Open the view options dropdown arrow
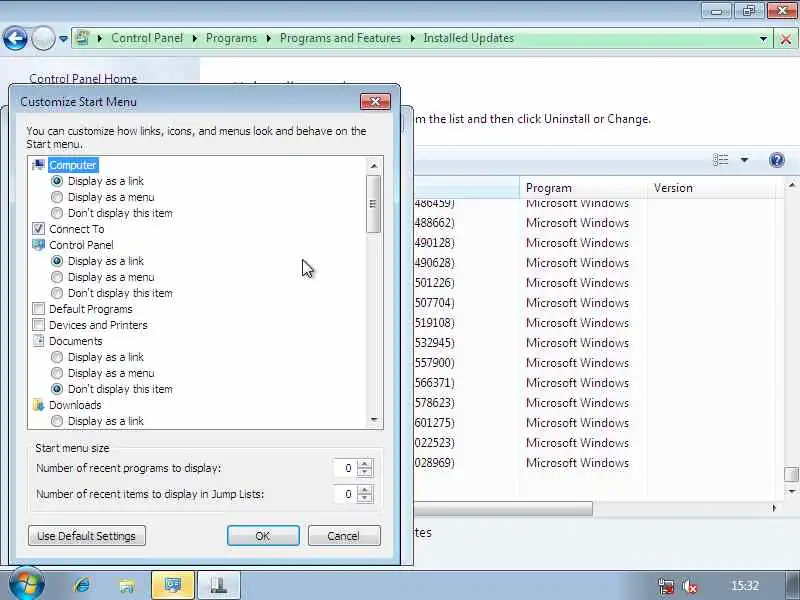 (x=744, y=160)
